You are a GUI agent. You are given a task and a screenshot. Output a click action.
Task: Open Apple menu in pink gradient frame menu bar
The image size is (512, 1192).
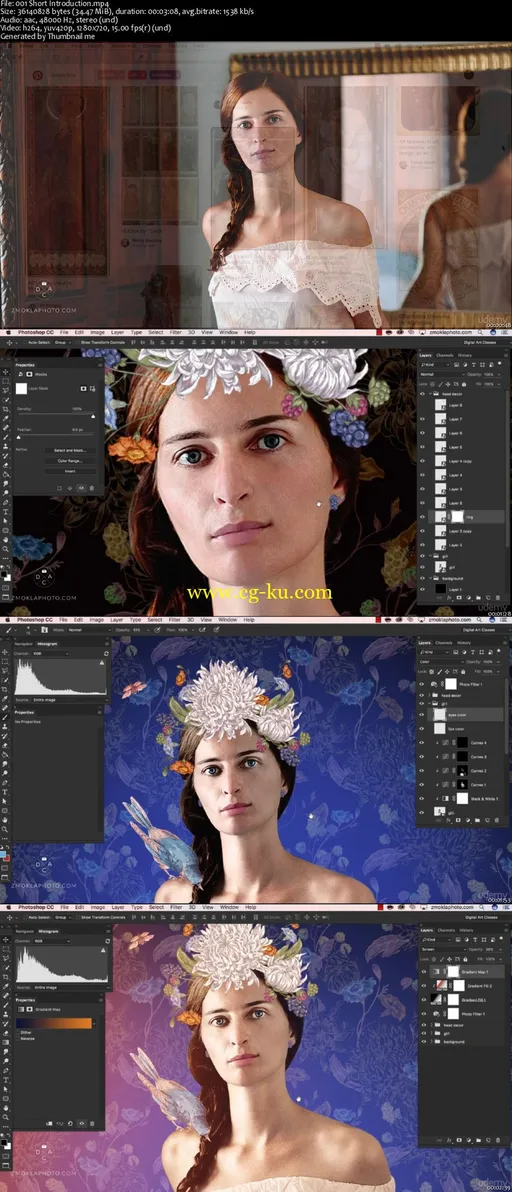[8, 907]
